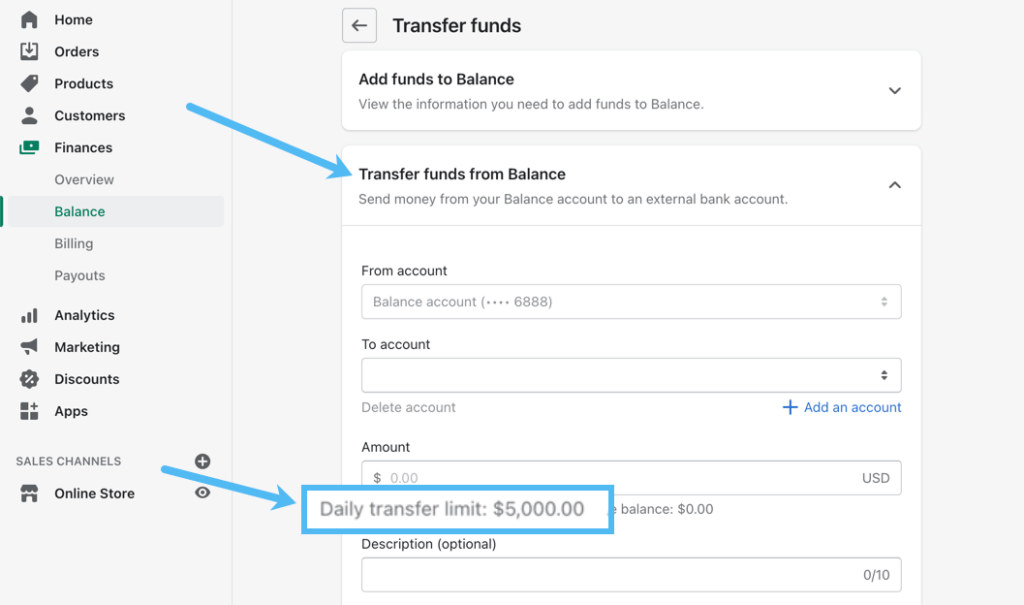Collapse the Transfer funds from Balance section
1024x605 pixels.
894,185
